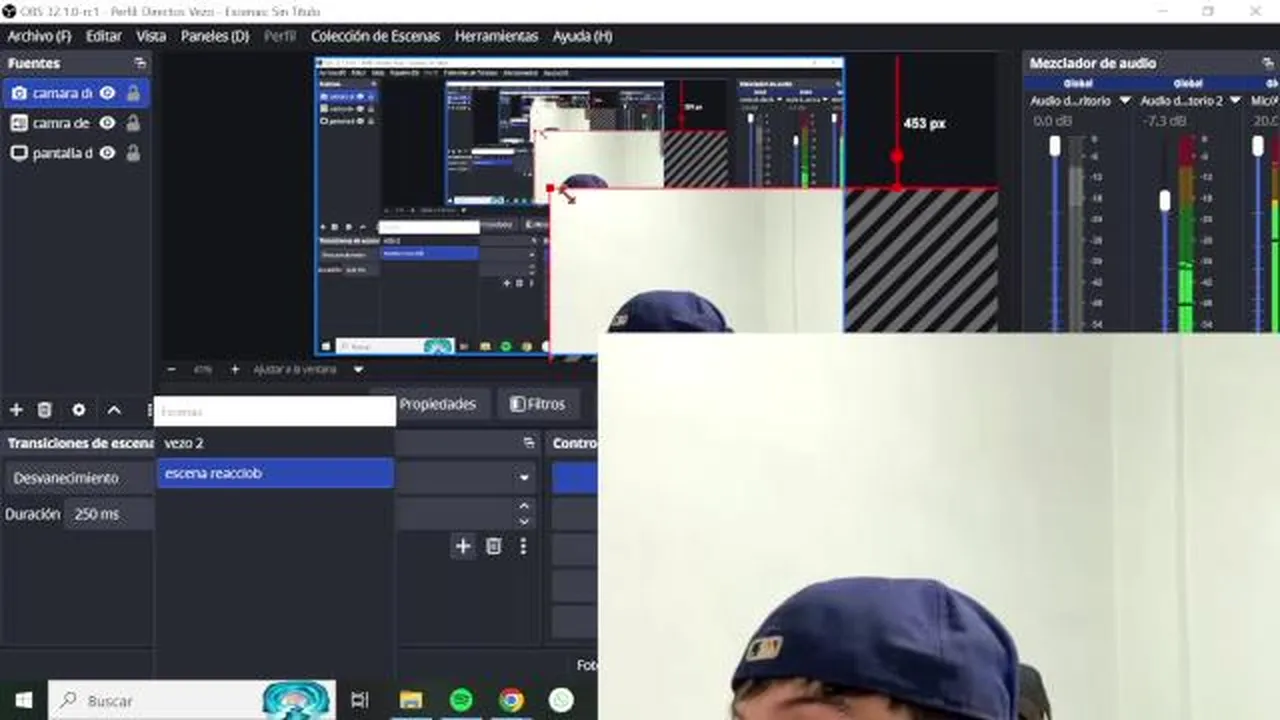1280x720 pixels.
Task: Click the window icon of source 'camra de'
Action: click(x=19, y=123)
